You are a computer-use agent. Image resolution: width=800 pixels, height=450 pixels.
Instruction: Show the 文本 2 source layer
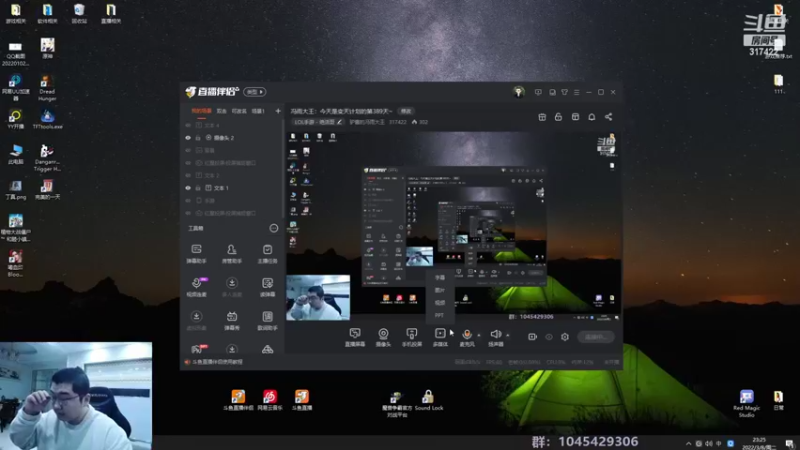[188, 175]
